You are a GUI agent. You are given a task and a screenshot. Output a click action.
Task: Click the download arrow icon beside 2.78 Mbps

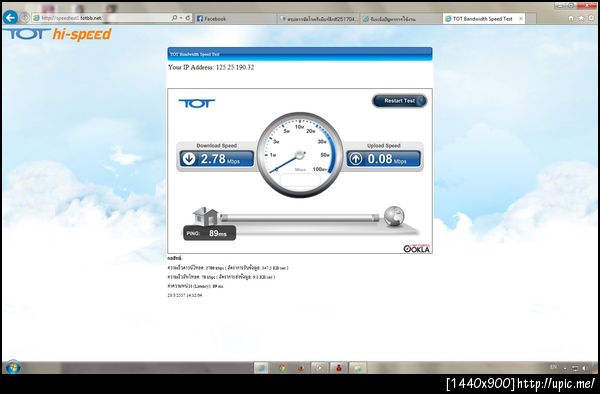(189, 158)
